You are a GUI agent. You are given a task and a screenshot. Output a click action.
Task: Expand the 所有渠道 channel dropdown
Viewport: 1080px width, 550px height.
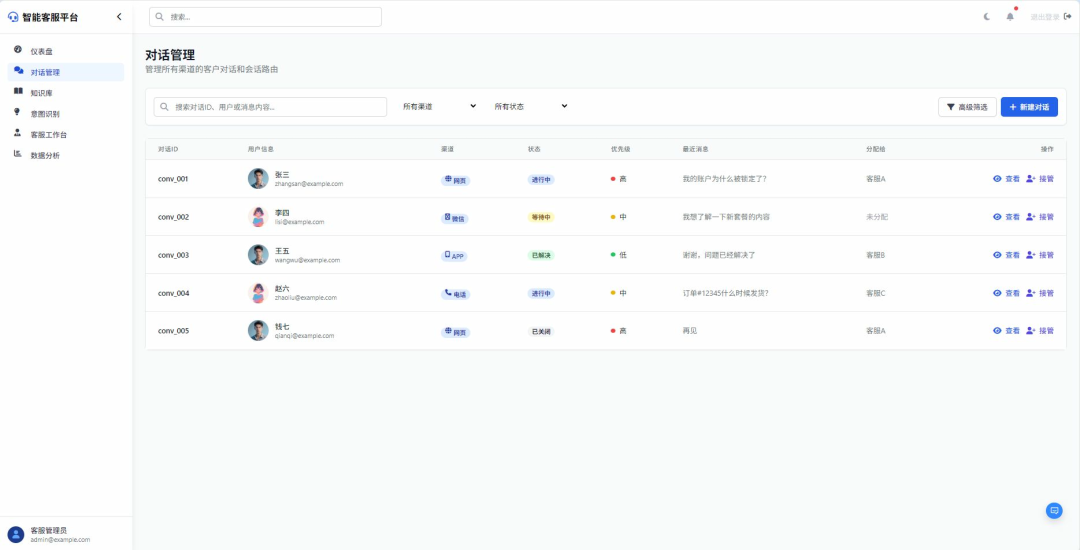(x=439, y=106)
